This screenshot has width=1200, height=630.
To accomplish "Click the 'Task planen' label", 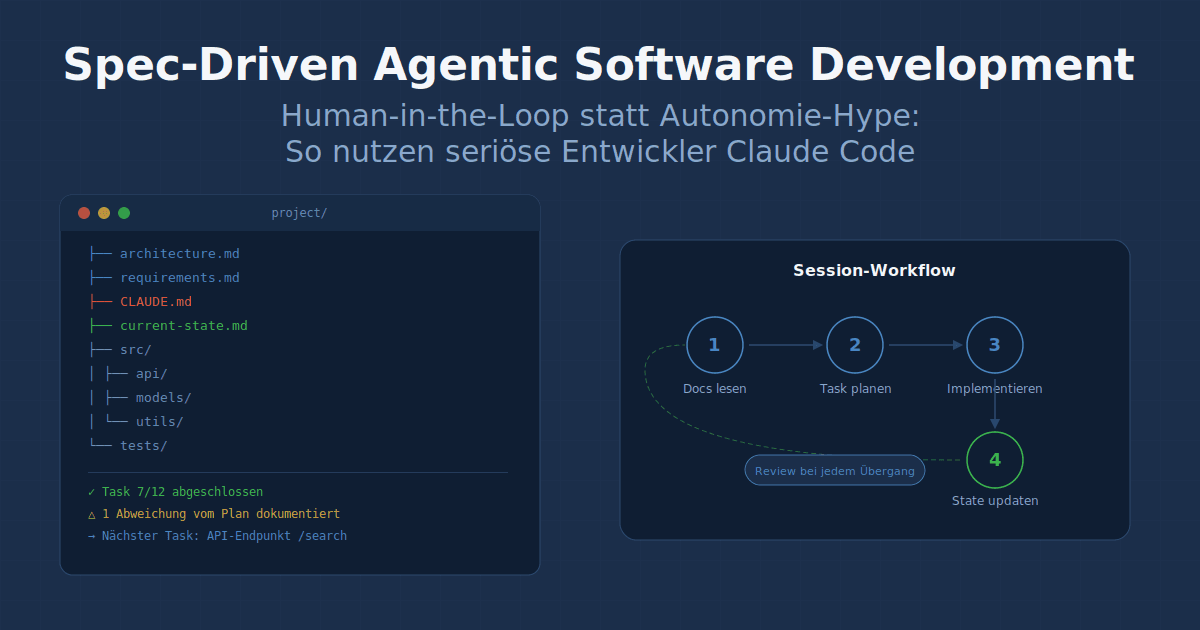I will (855, 389).
